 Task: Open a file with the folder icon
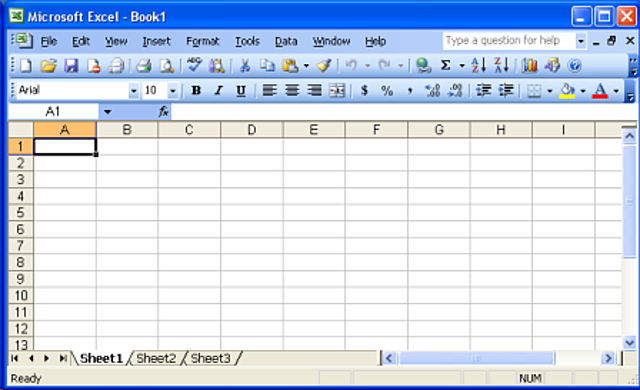[49, 65]
